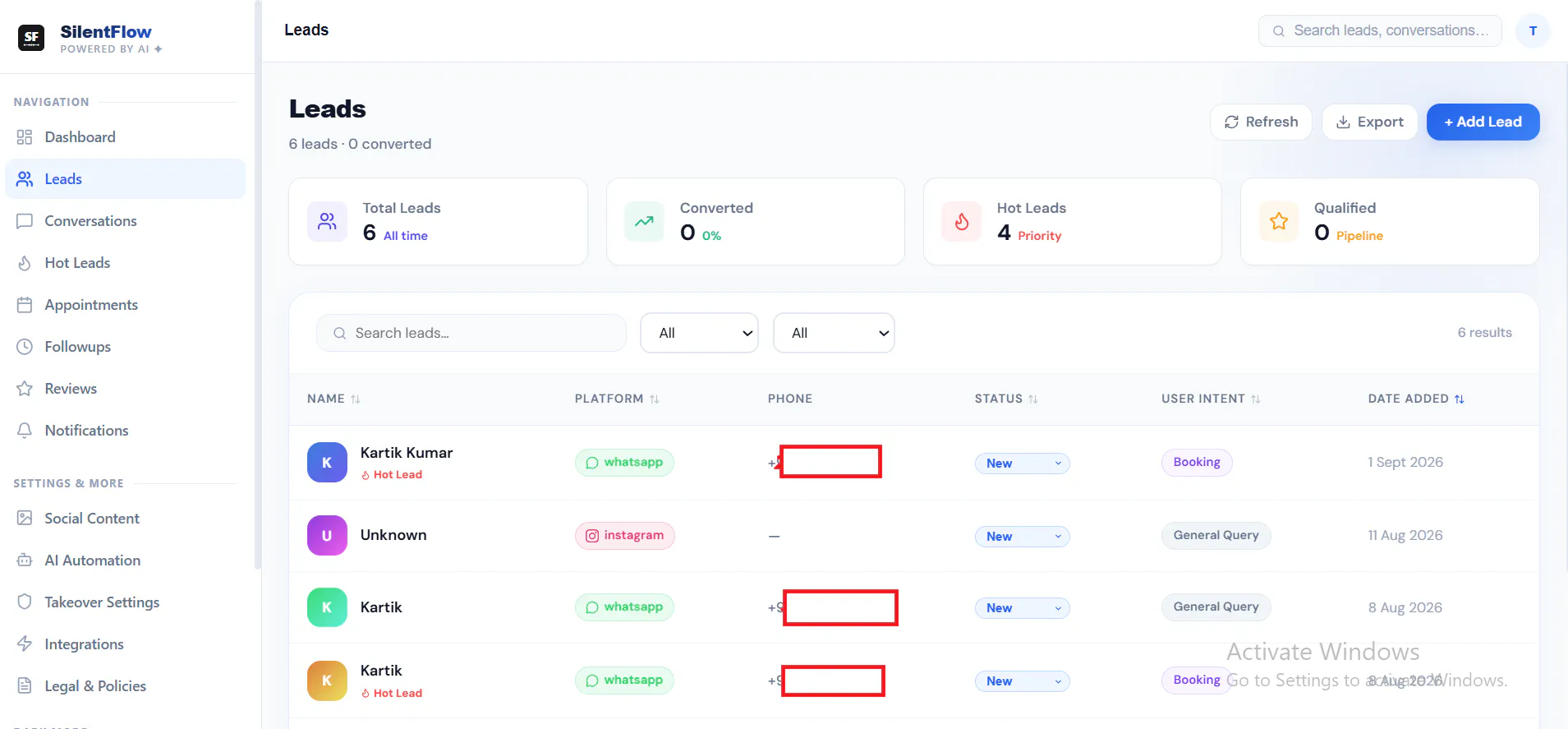Viewport: 1568px width, 729px height.
Task: Click the Hot Leads flame icon
Action: [x=962, y=222]
